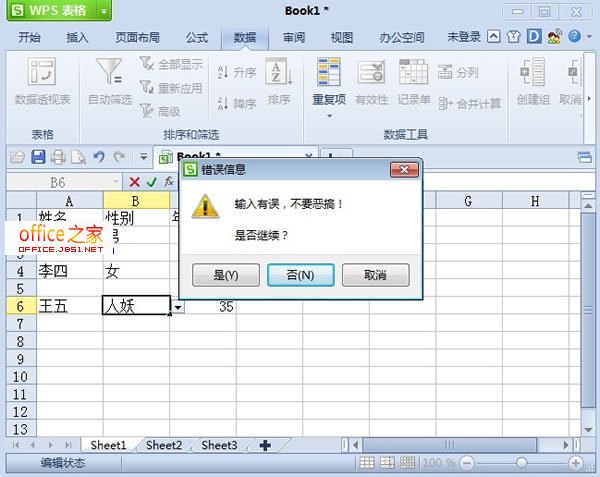Click the PivotTable (数据透视表) icon
600x477 pixels.
click(x=42, y=71)
